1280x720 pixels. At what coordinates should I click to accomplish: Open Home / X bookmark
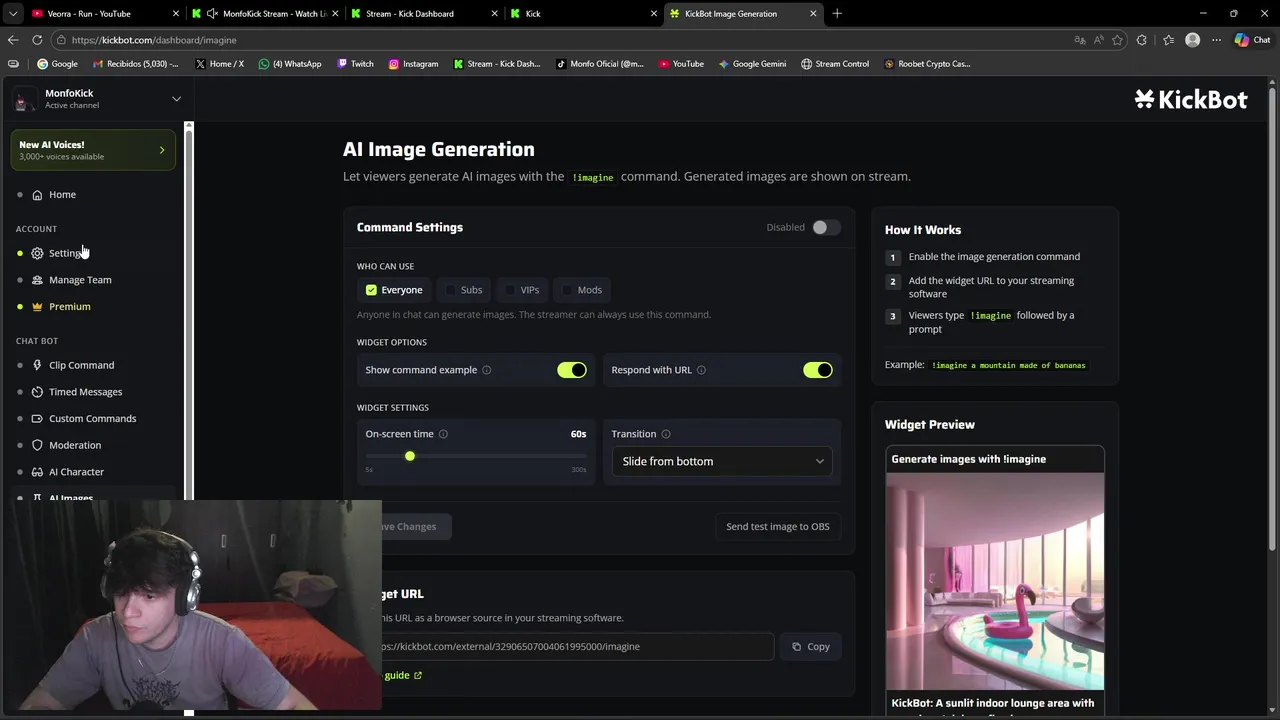pos(219,64)
